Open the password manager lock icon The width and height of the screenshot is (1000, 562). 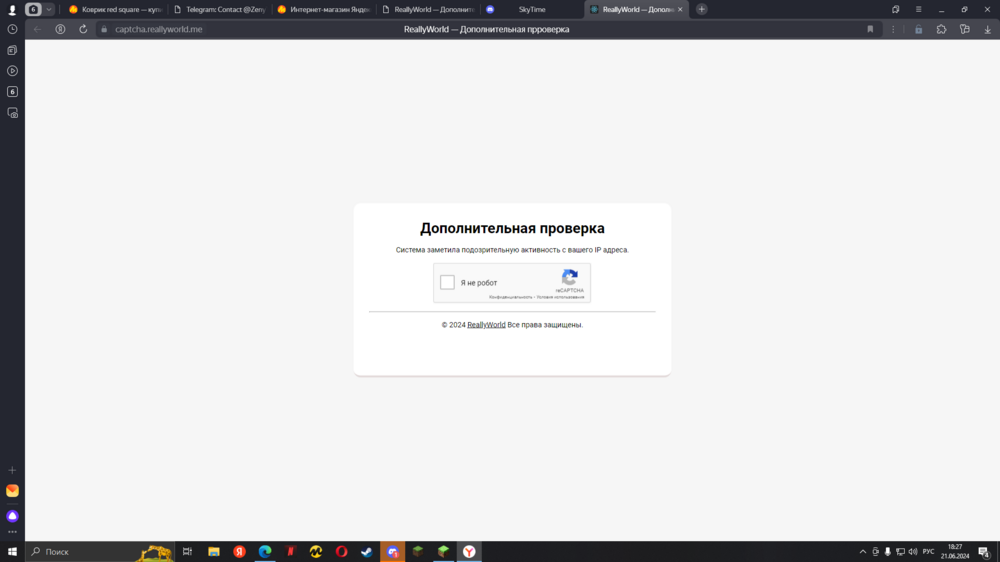pos(918,29)
